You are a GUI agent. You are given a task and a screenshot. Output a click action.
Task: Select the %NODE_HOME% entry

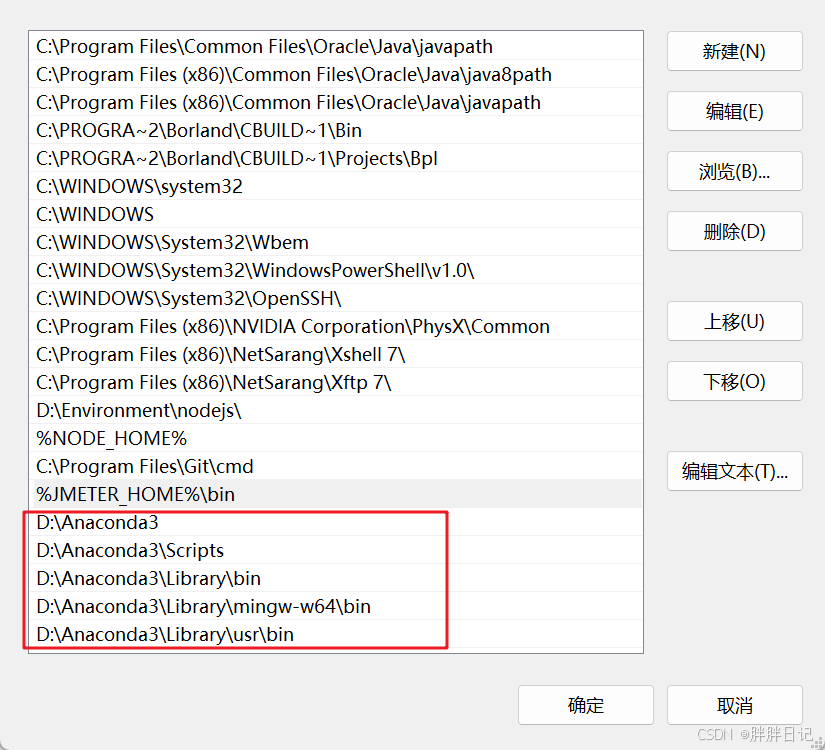tap(336, 438)
